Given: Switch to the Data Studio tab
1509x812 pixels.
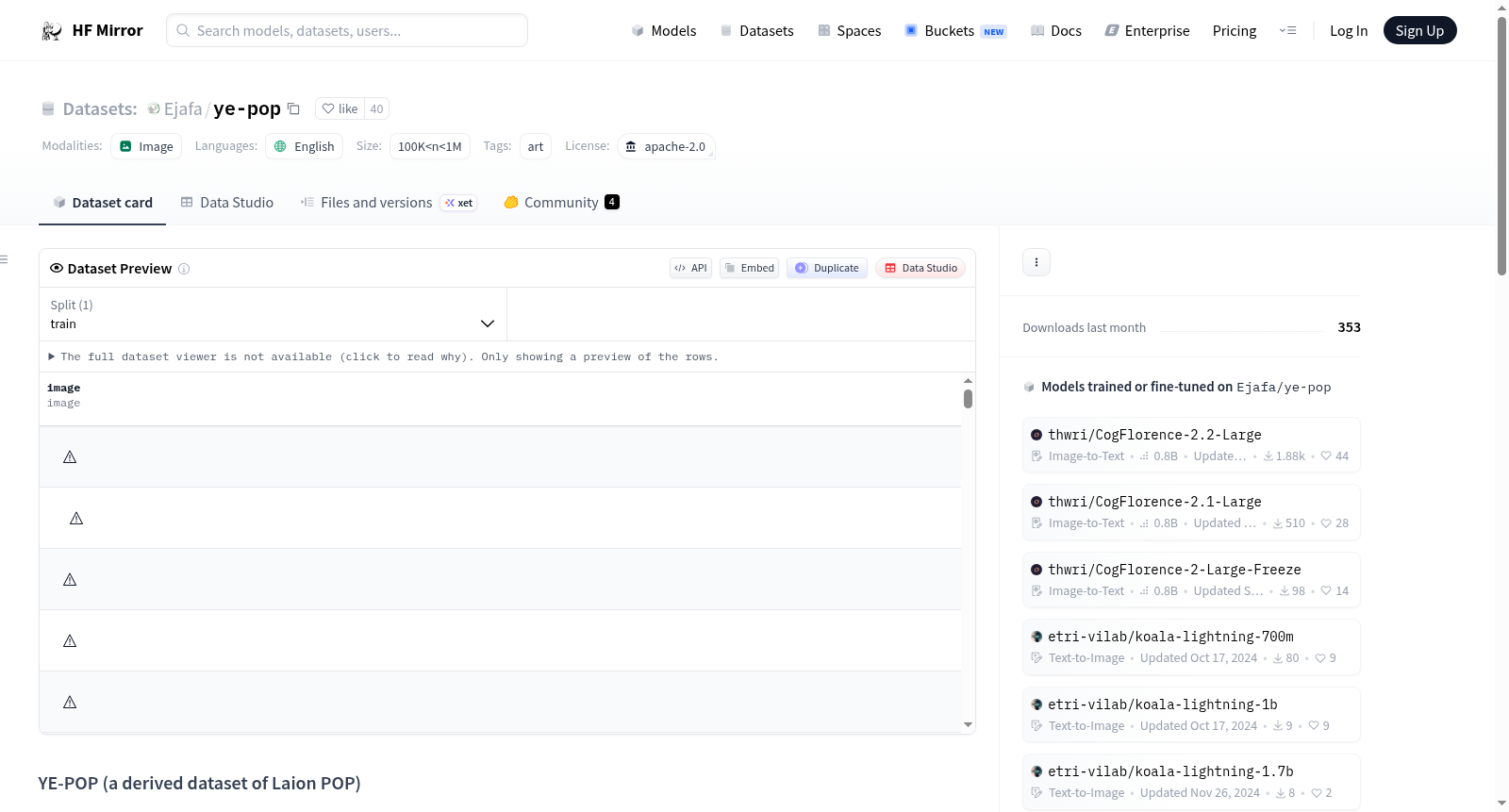Looking at the screenshot, I should 227,203.
